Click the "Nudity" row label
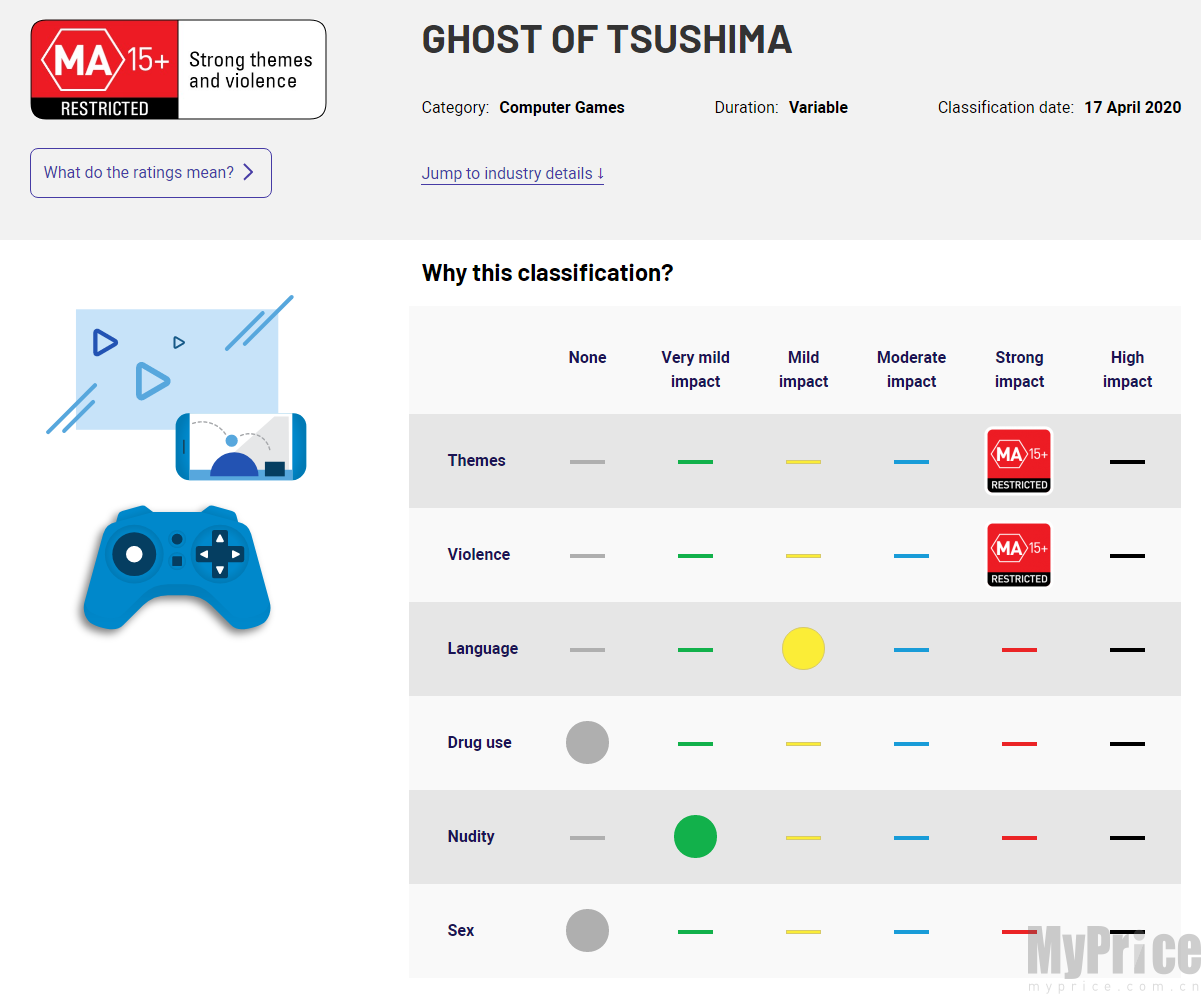The image size is (1201, 994). click(x=470, y=837)
